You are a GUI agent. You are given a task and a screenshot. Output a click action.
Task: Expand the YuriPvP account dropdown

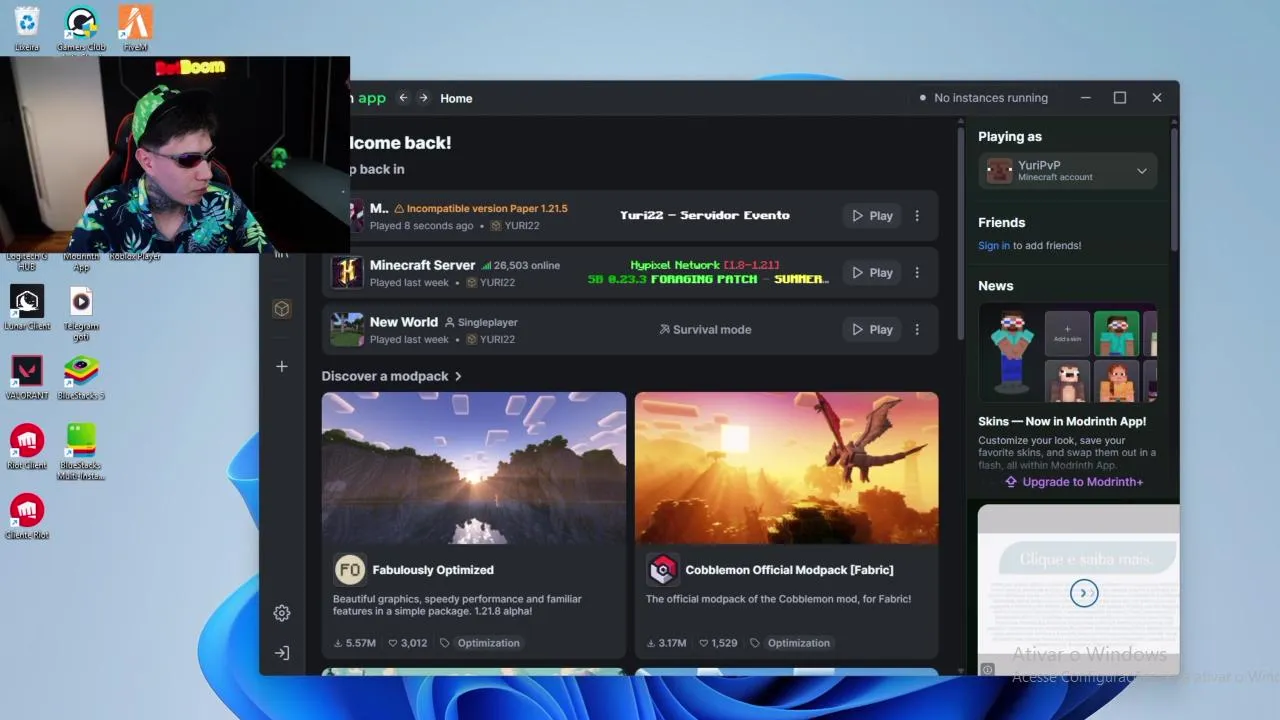(1141, 171)
